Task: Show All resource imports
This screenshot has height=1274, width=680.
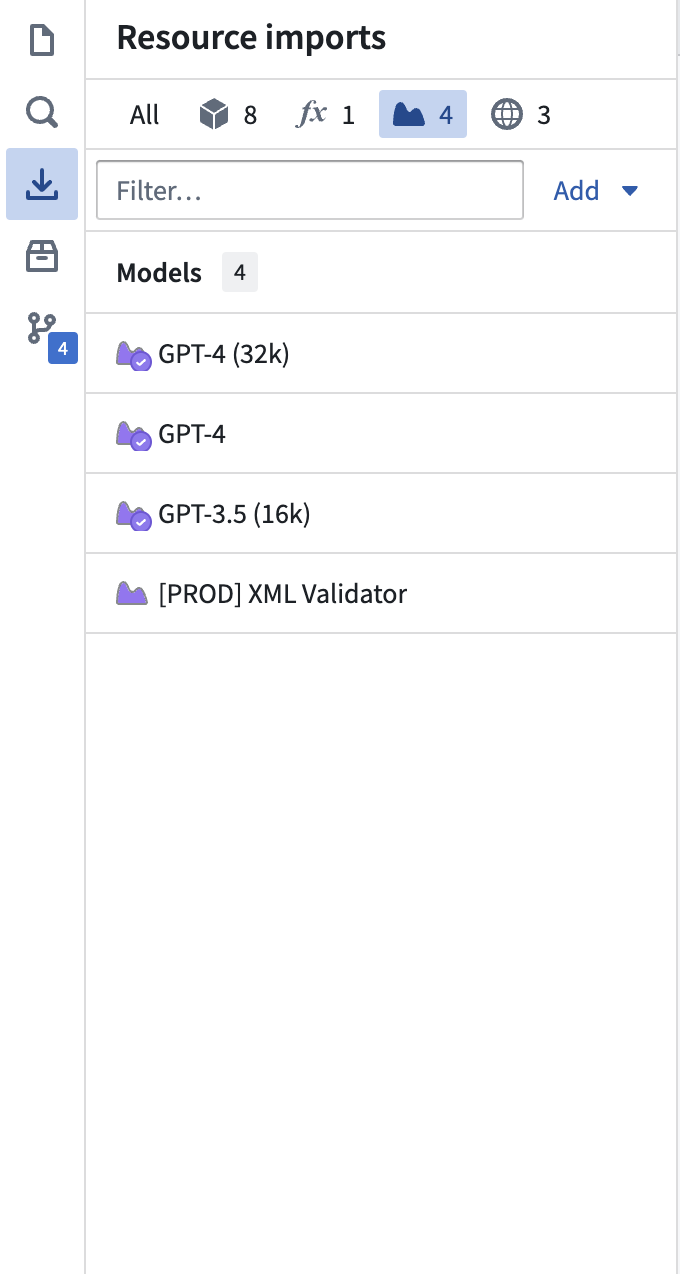Action: click(144, 115)
